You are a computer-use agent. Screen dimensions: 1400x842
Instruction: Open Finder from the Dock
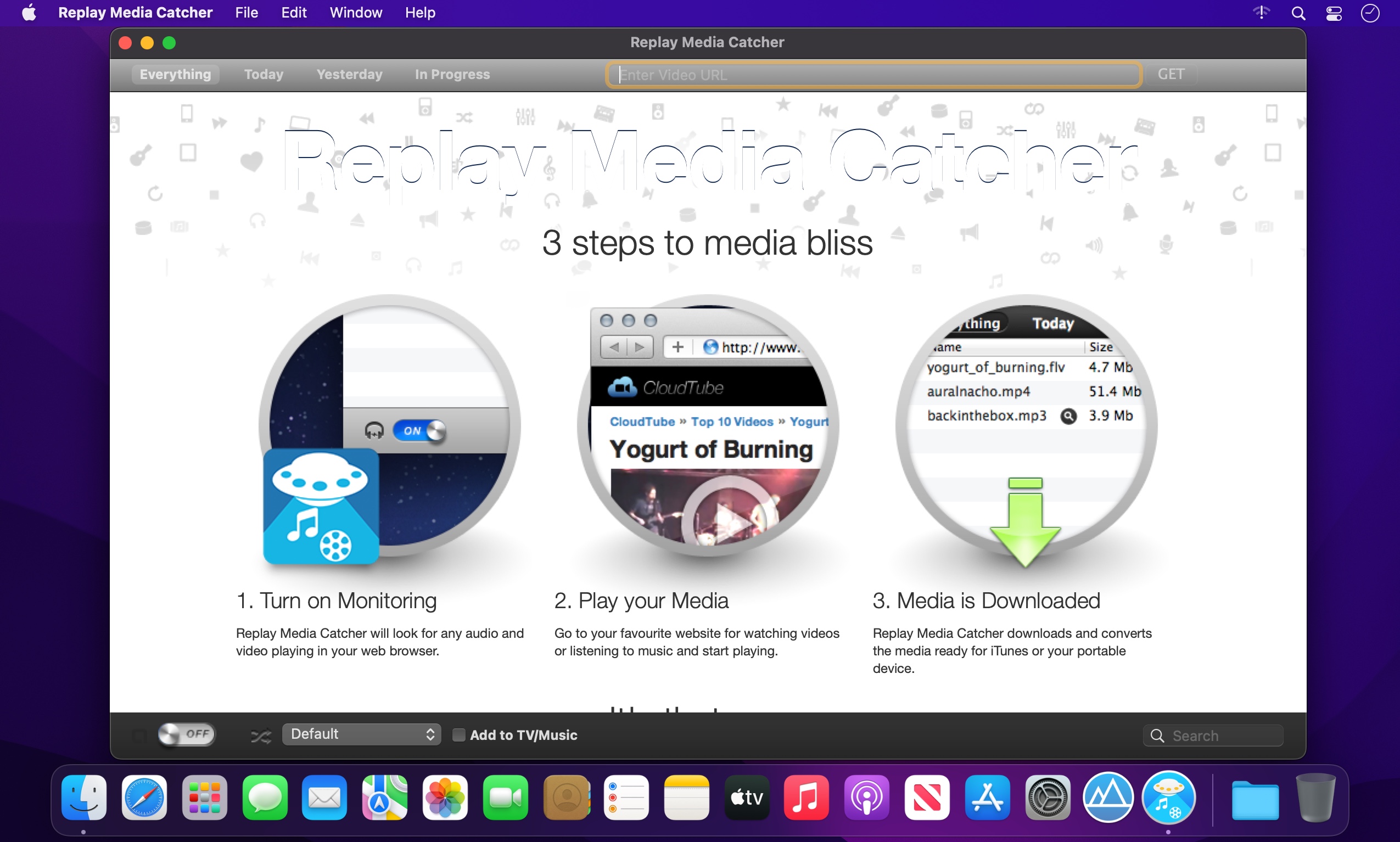tap(83, 798)
